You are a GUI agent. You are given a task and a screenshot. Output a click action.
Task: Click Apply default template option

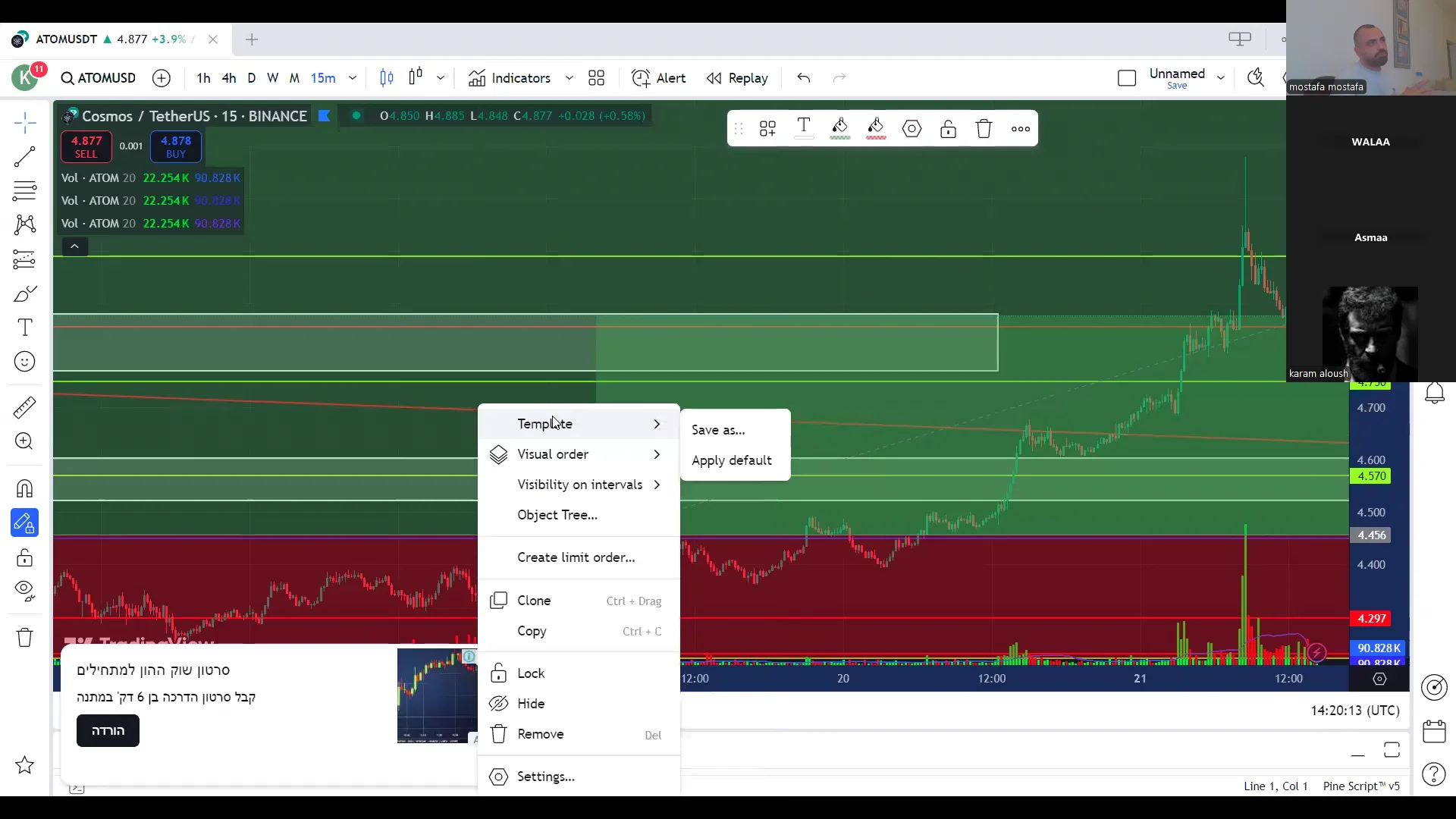click(x=735, y=460)
